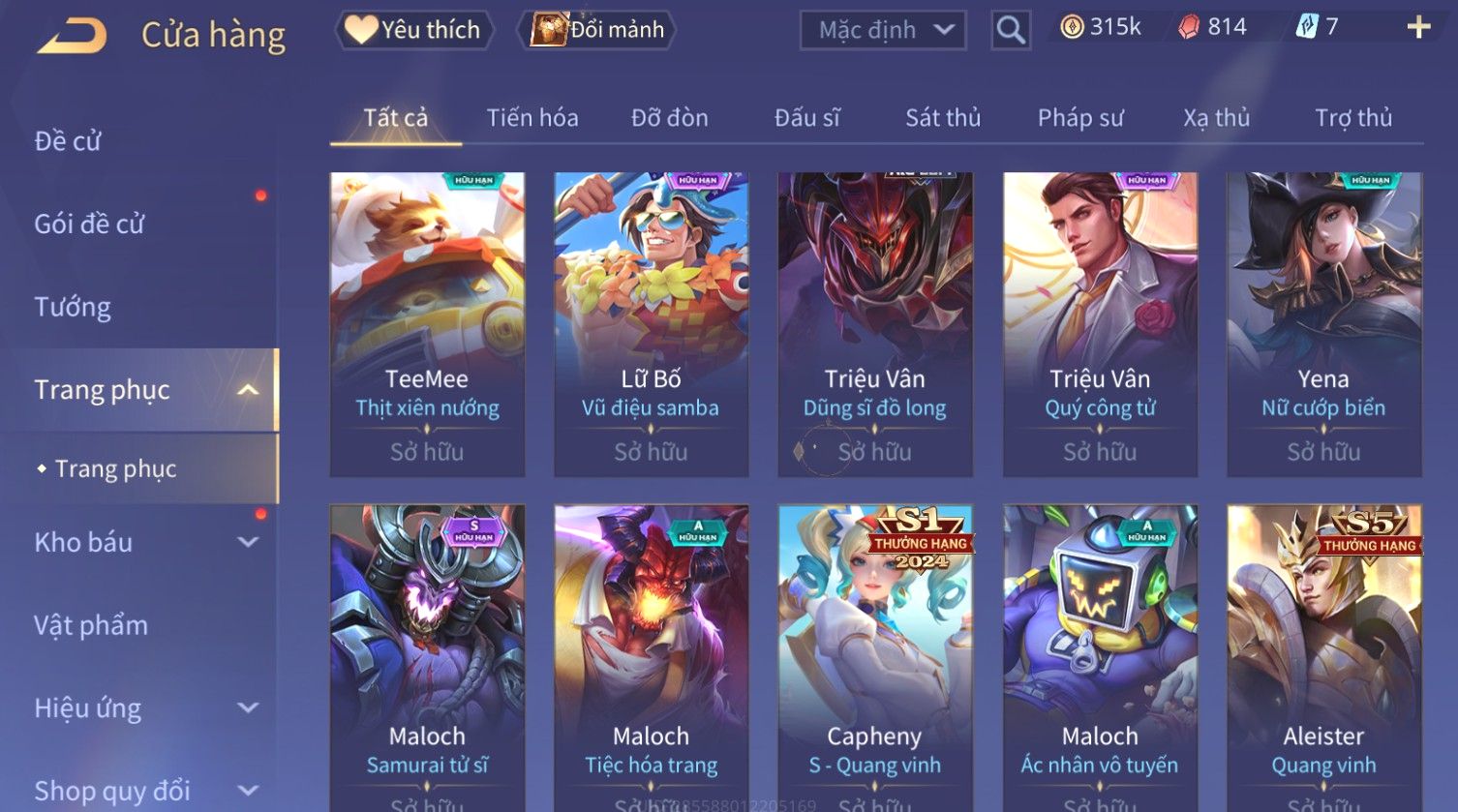Open the search magnifier icon
Image resolution: width=1458 pixels, height=812 pixels.
point(1011,30)
